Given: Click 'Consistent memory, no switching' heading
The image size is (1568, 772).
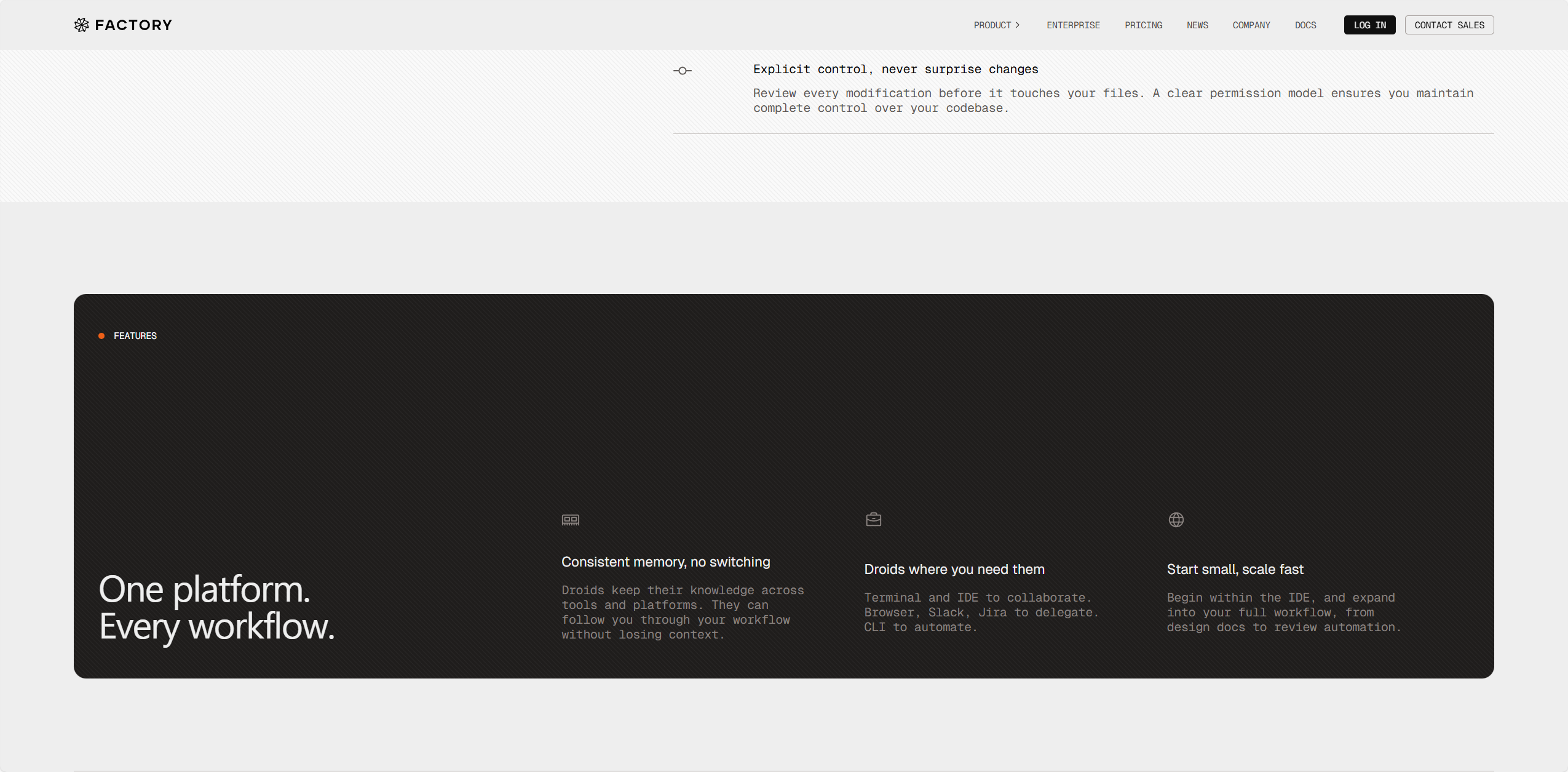Looking at the screenshot, I should coord(665,562).
